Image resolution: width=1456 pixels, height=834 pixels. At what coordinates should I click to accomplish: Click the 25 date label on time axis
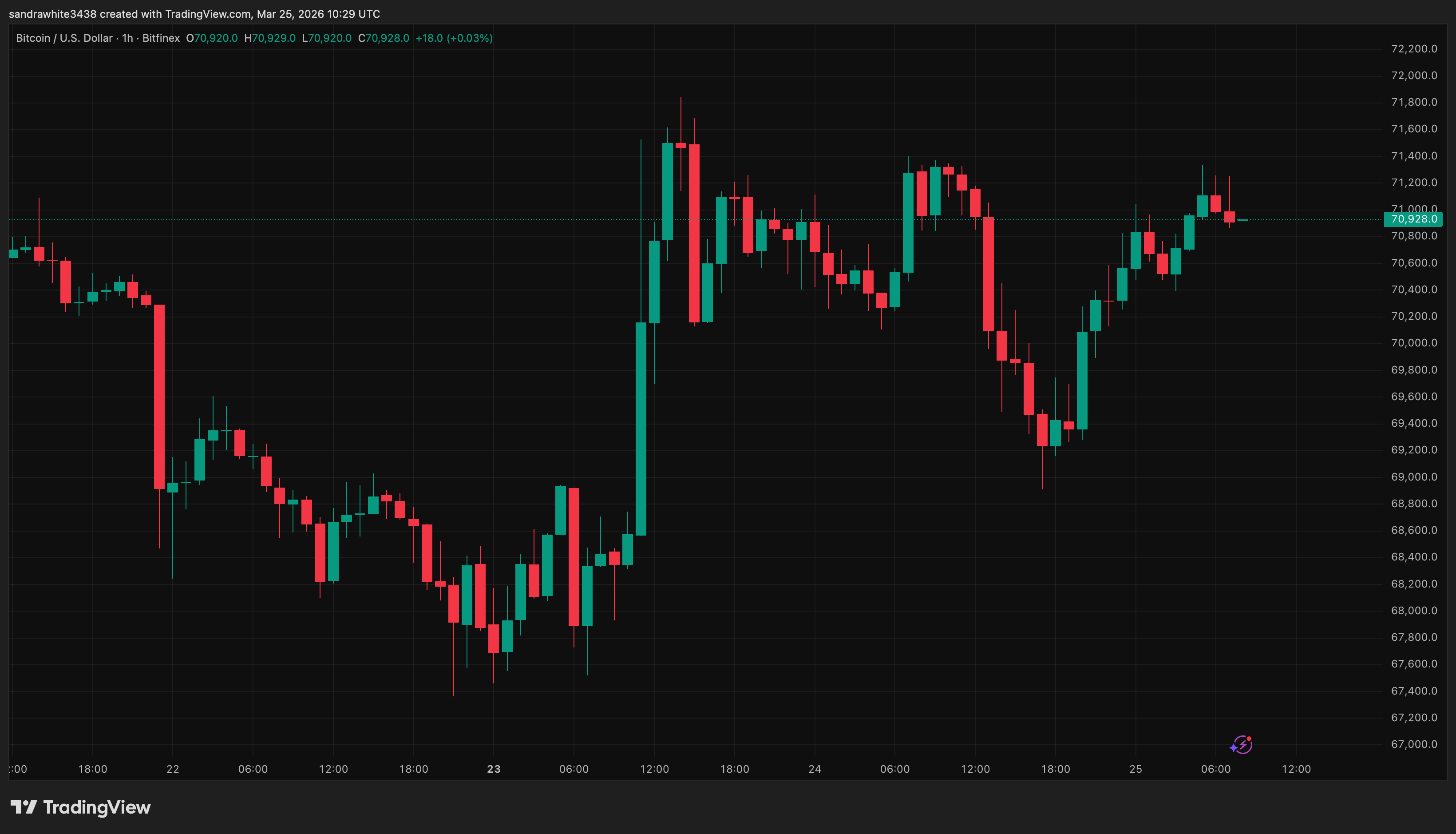click(x=1136, y=769)
